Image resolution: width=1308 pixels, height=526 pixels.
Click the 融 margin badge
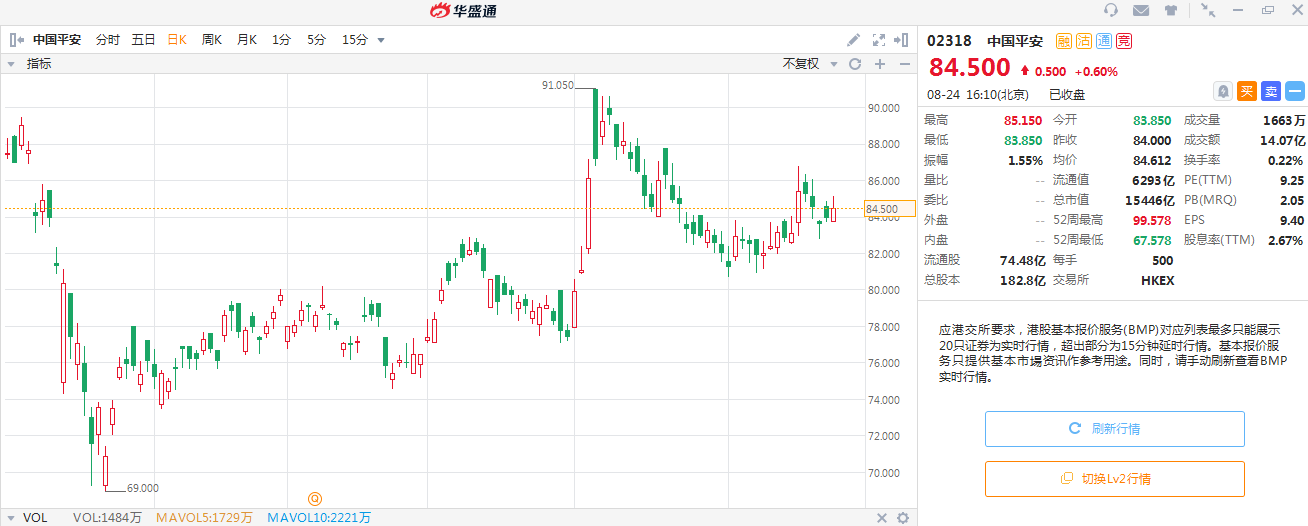pos(1063,41)
